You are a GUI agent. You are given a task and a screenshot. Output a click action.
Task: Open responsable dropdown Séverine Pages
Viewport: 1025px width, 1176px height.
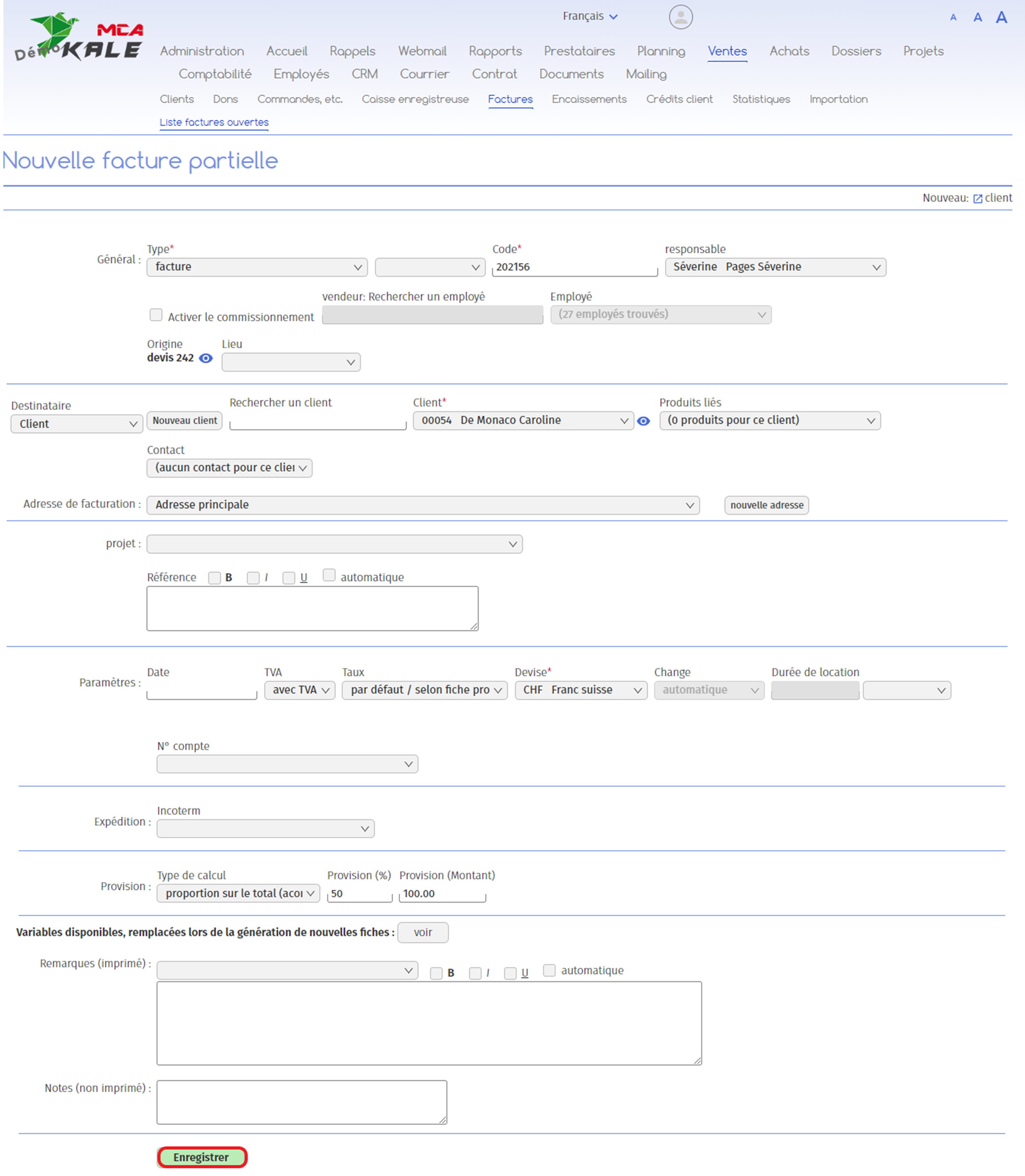pyautogui.click(x=776, y=267)
